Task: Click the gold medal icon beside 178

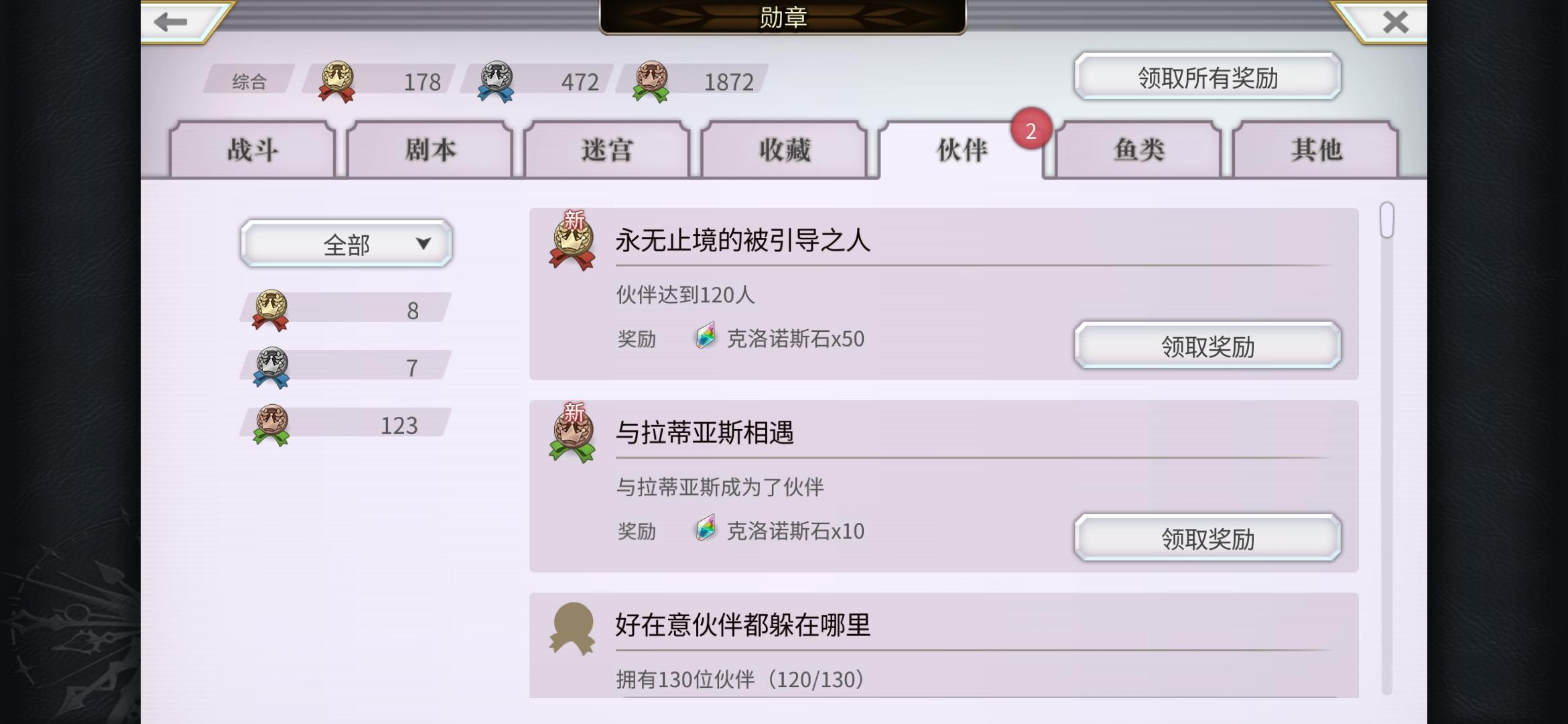Action: click(337, 82)
